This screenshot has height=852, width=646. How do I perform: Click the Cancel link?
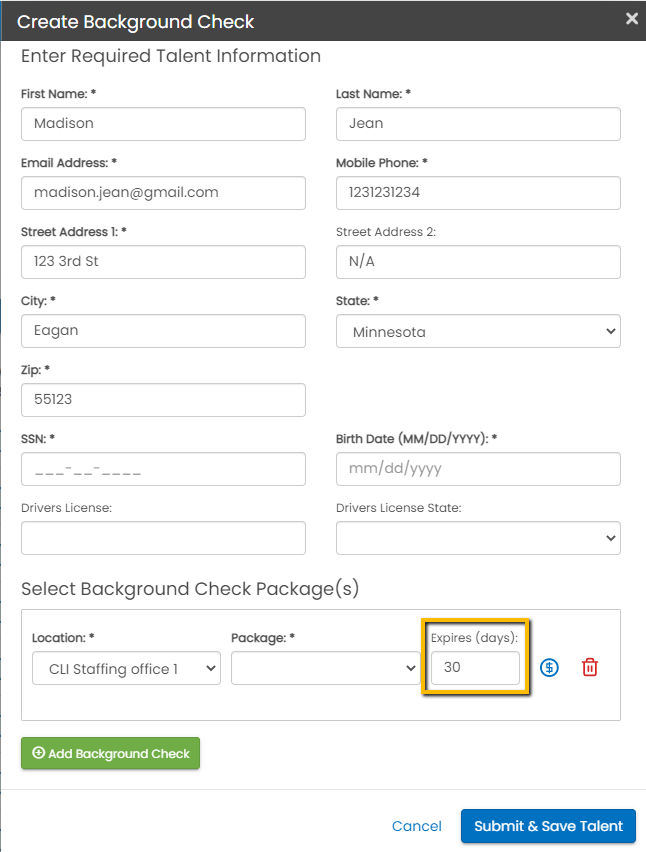[x=417, y=826]
